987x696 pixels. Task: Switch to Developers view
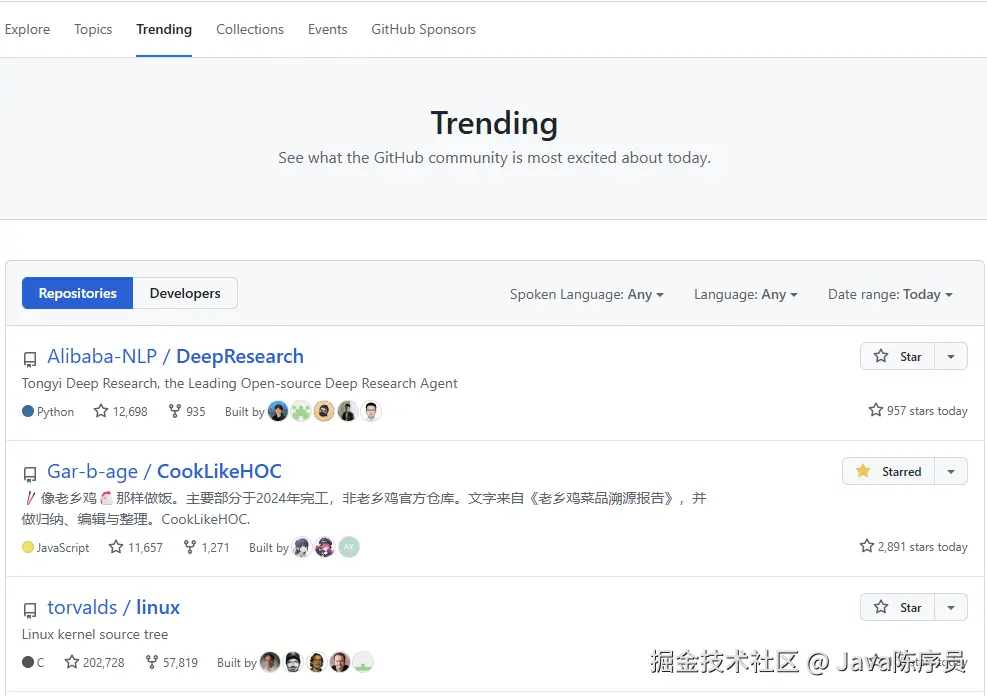click(x=185, y=293)
